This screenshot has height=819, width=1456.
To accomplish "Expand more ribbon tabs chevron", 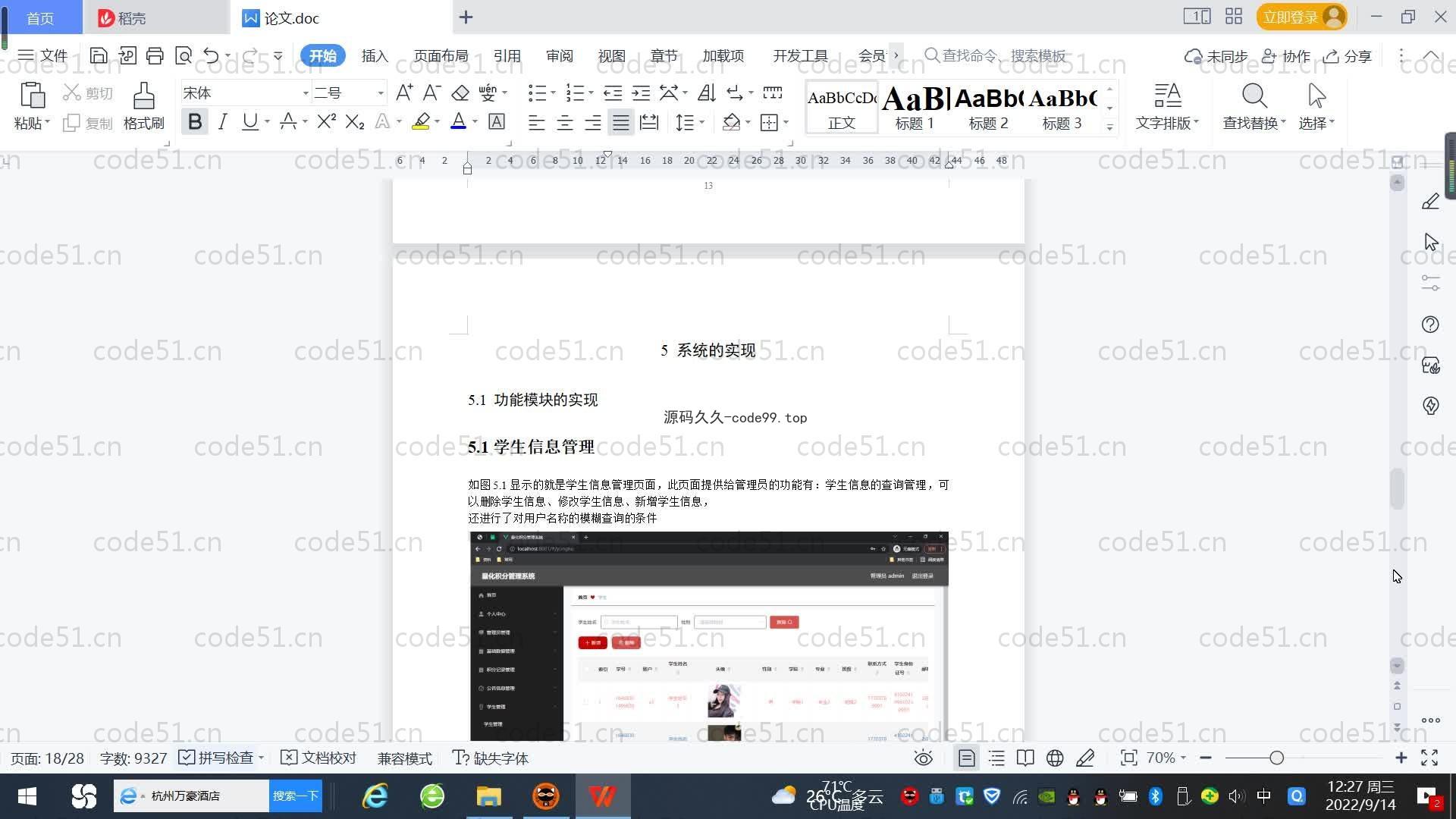I will pyautogui.click(x=896, y=55).
